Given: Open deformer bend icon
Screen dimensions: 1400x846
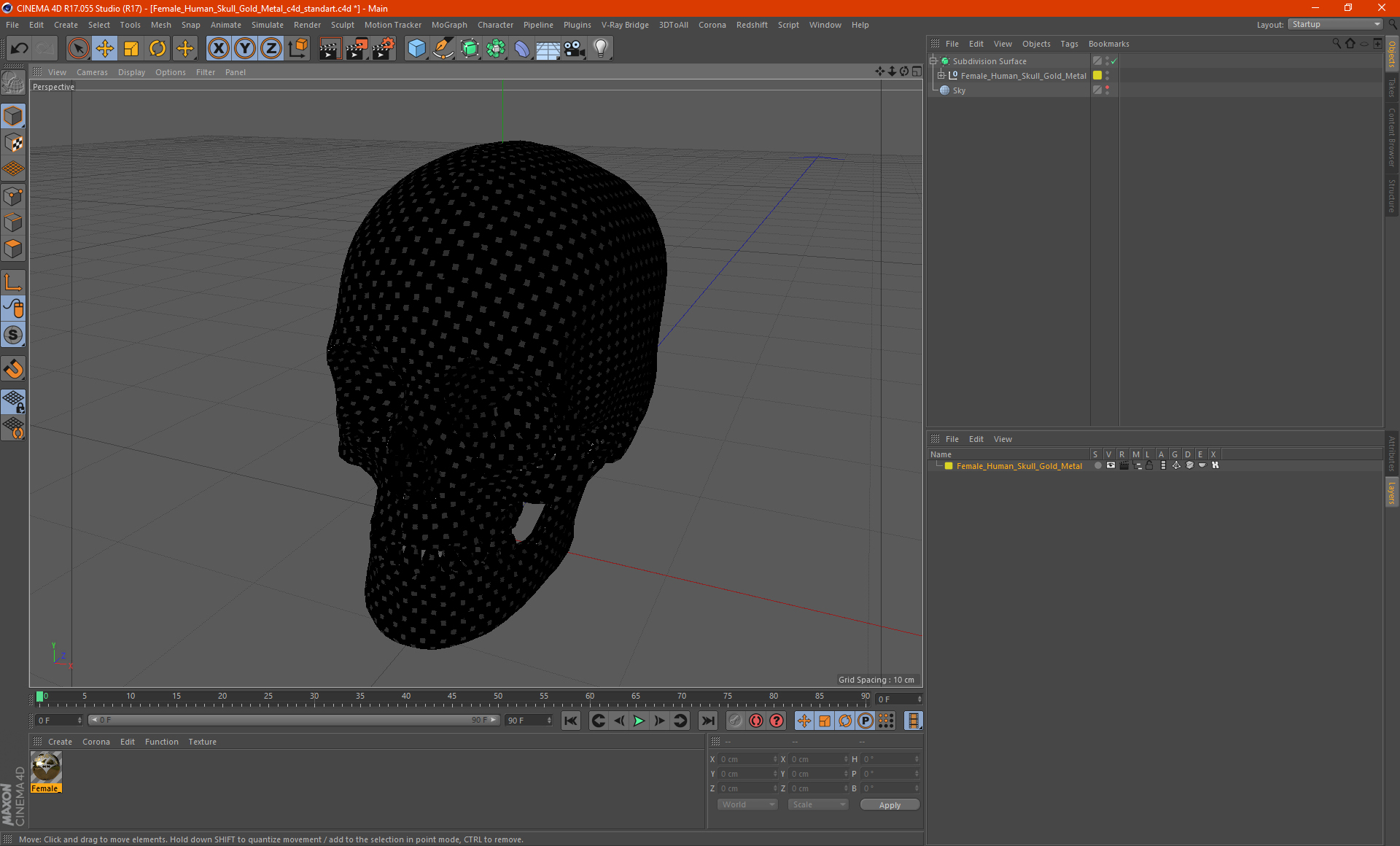Looking at the screenshot, I should tap(522, 49).
